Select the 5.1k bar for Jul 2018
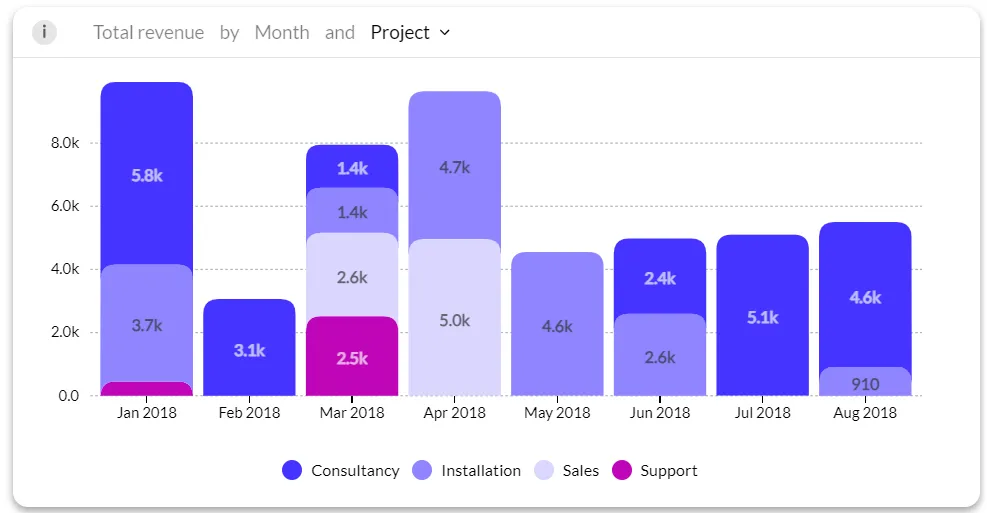Viewport: 987px width, 513px height. [x=762, y=315]
